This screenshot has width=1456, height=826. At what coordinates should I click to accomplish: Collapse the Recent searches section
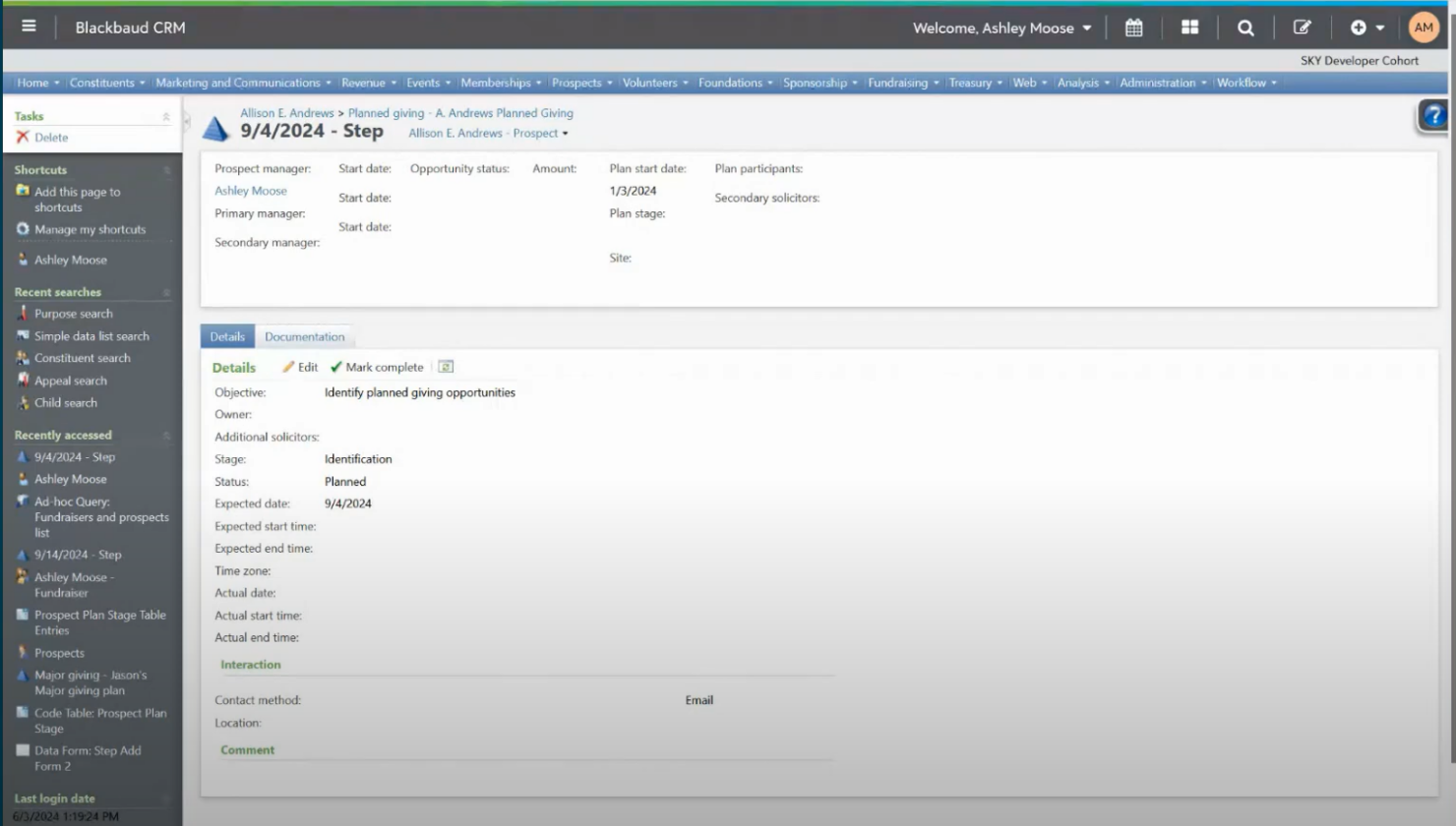click(166, 292)
